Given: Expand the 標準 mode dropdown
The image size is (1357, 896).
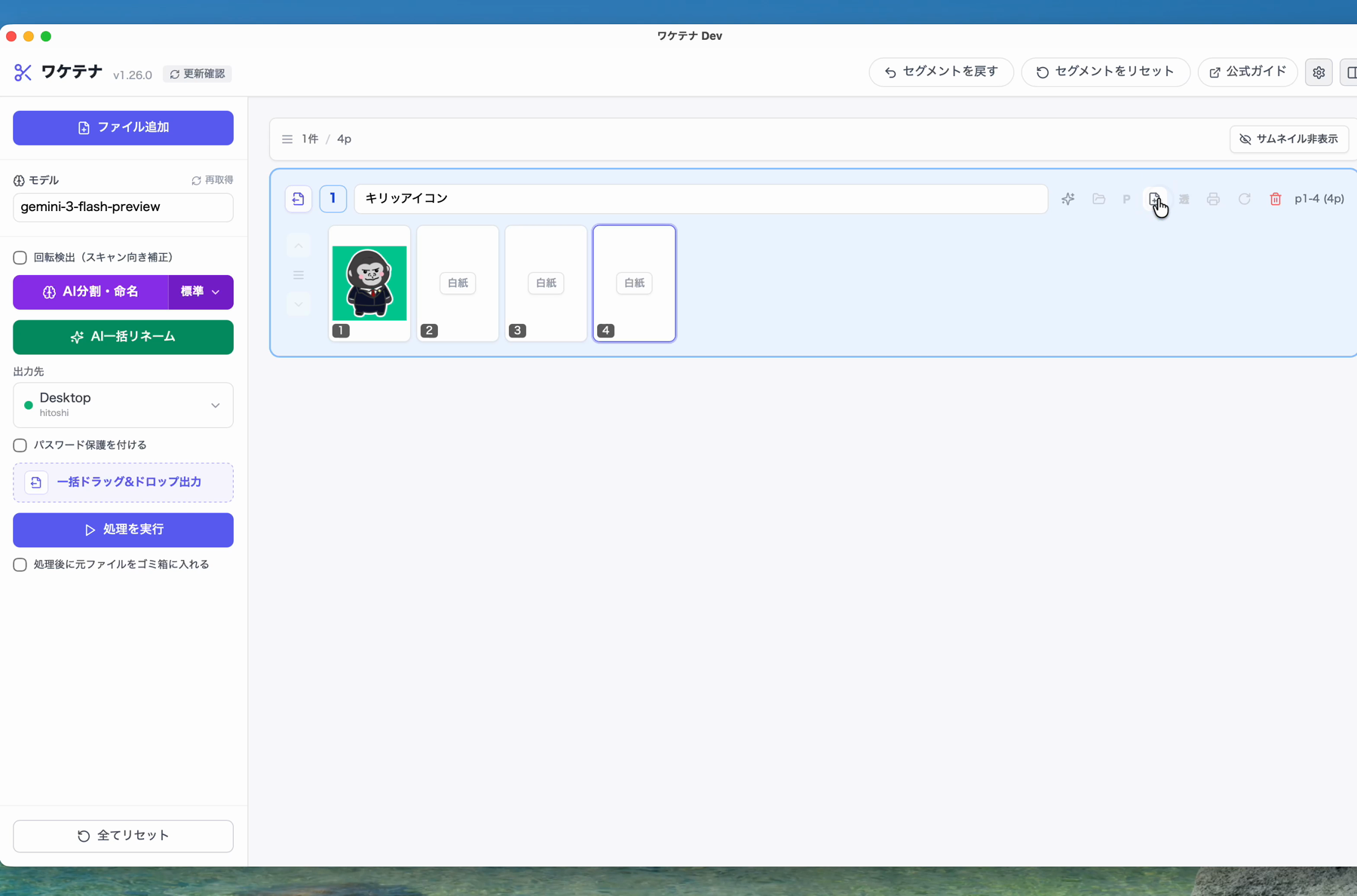Looking at the screenshot, I should point(201,292).
